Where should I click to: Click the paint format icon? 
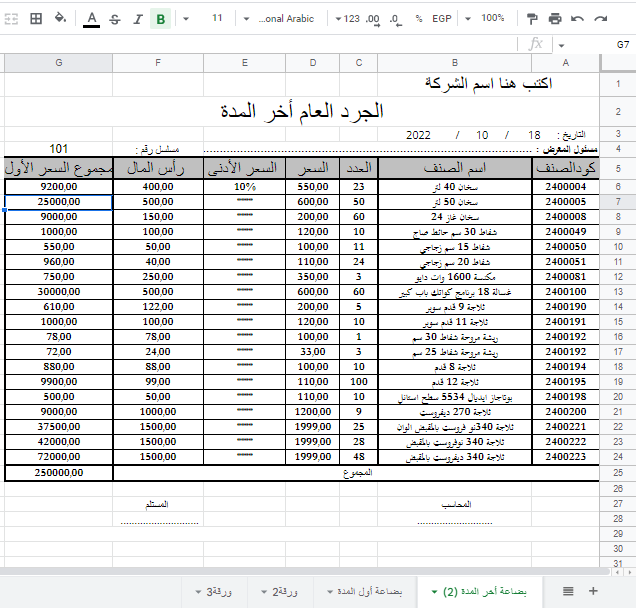click(532, 18)
